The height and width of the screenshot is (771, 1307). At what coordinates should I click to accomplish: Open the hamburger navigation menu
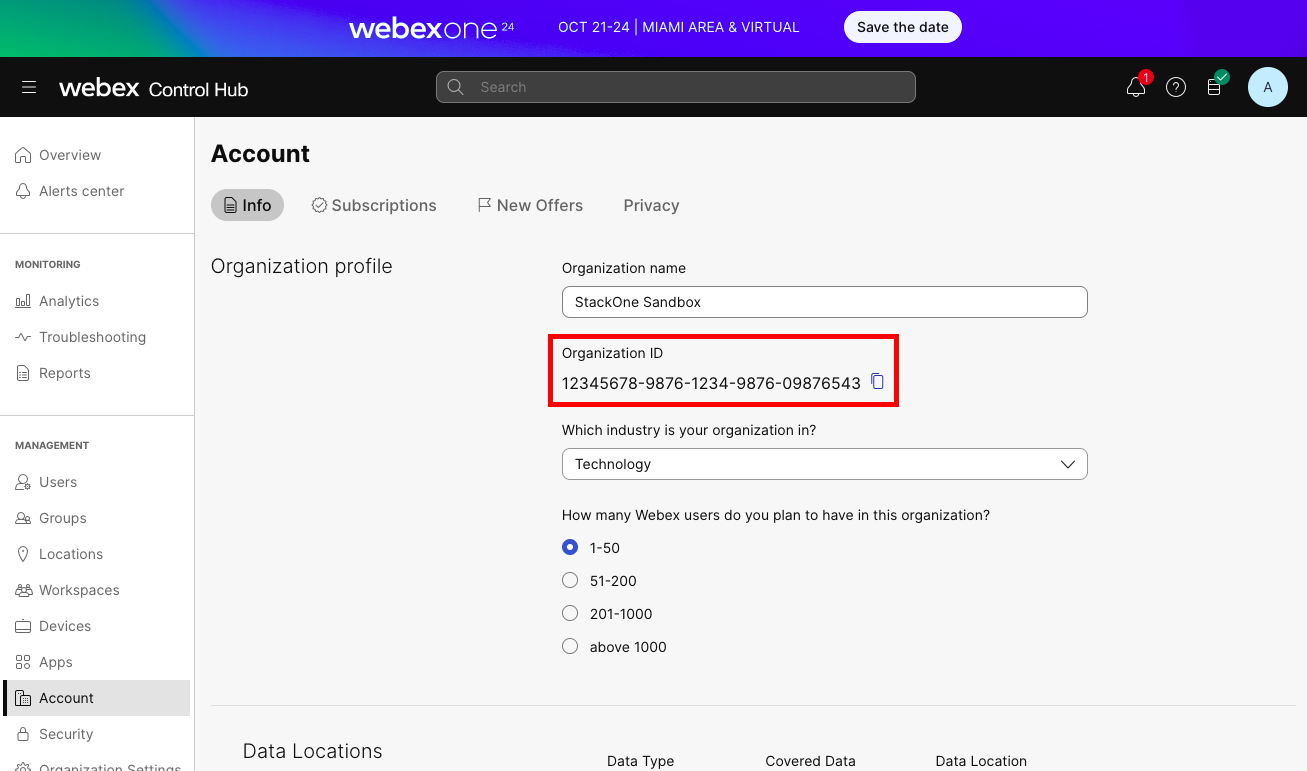(x=29, y=87)
